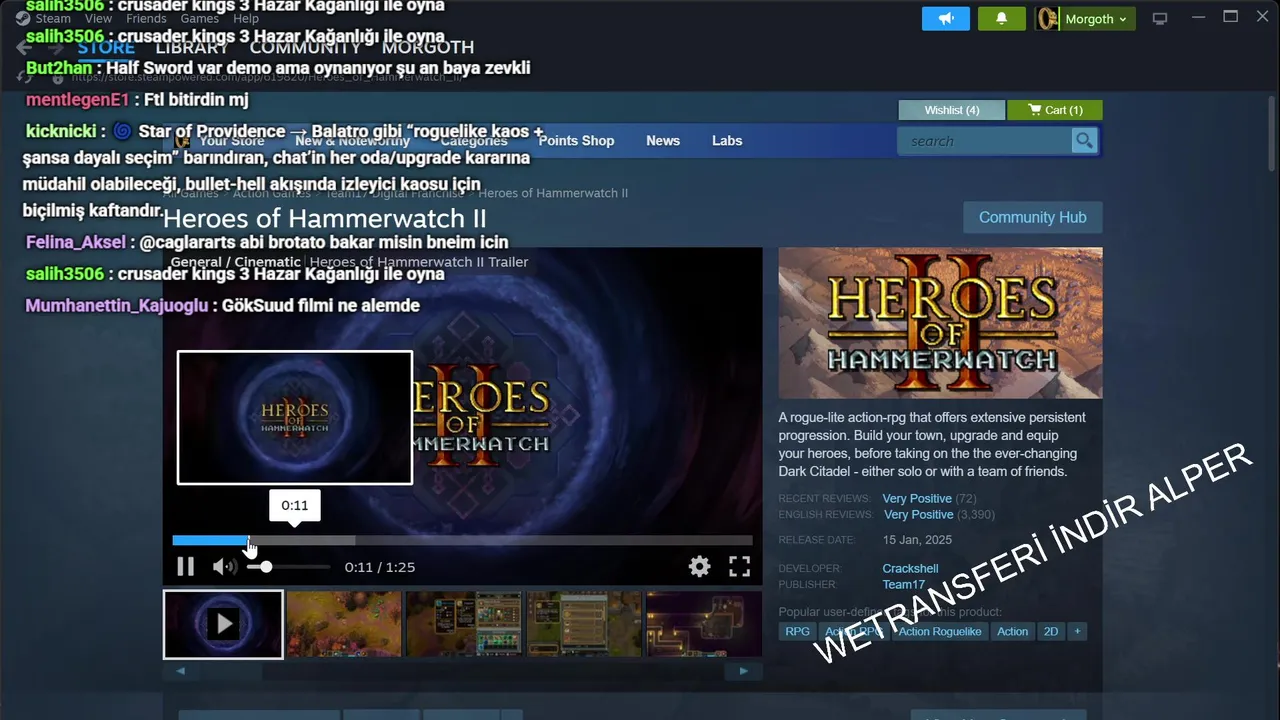This screenshot has height=720, width=1280.
Task: Select the 2D tag
Action: (x=1051, y=631)
